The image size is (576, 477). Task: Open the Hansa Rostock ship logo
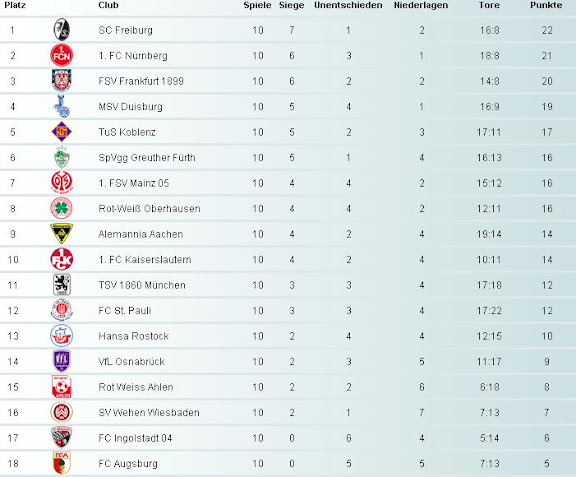click(x=61, y=336)
